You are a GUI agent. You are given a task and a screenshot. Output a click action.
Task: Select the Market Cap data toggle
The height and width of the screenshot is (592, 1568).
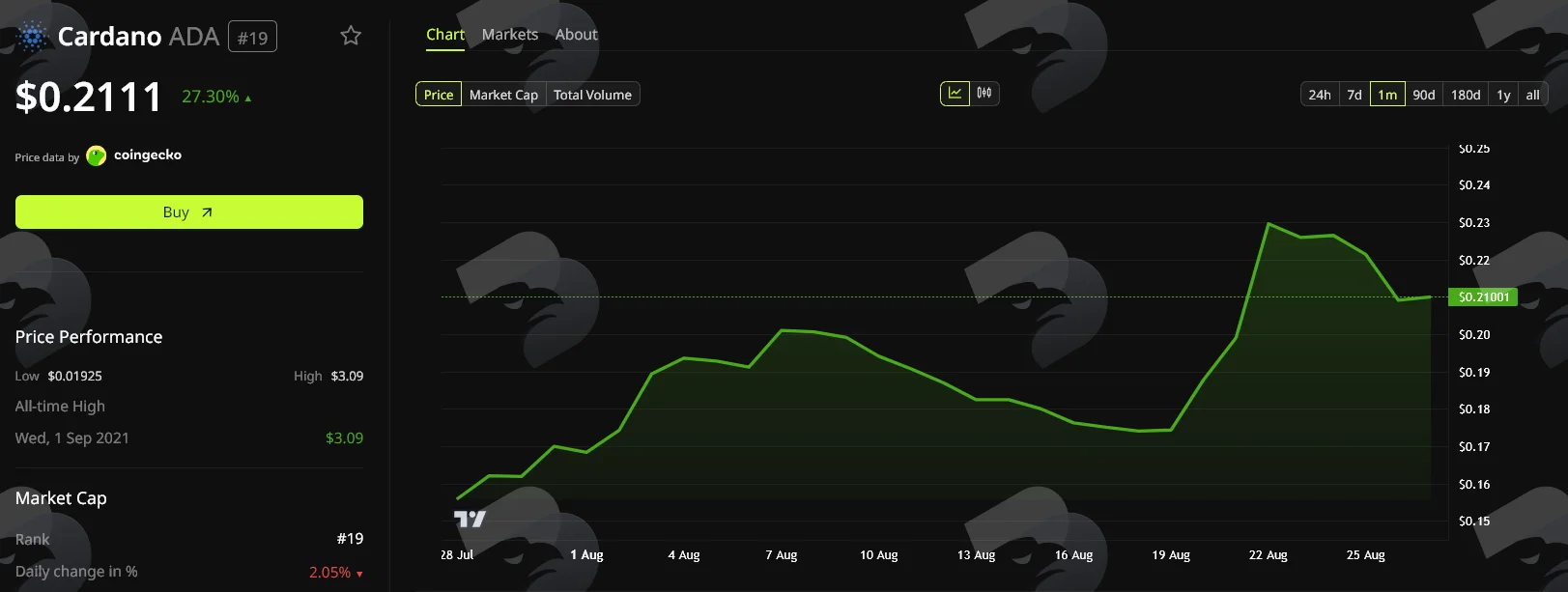tap(503, 95)
